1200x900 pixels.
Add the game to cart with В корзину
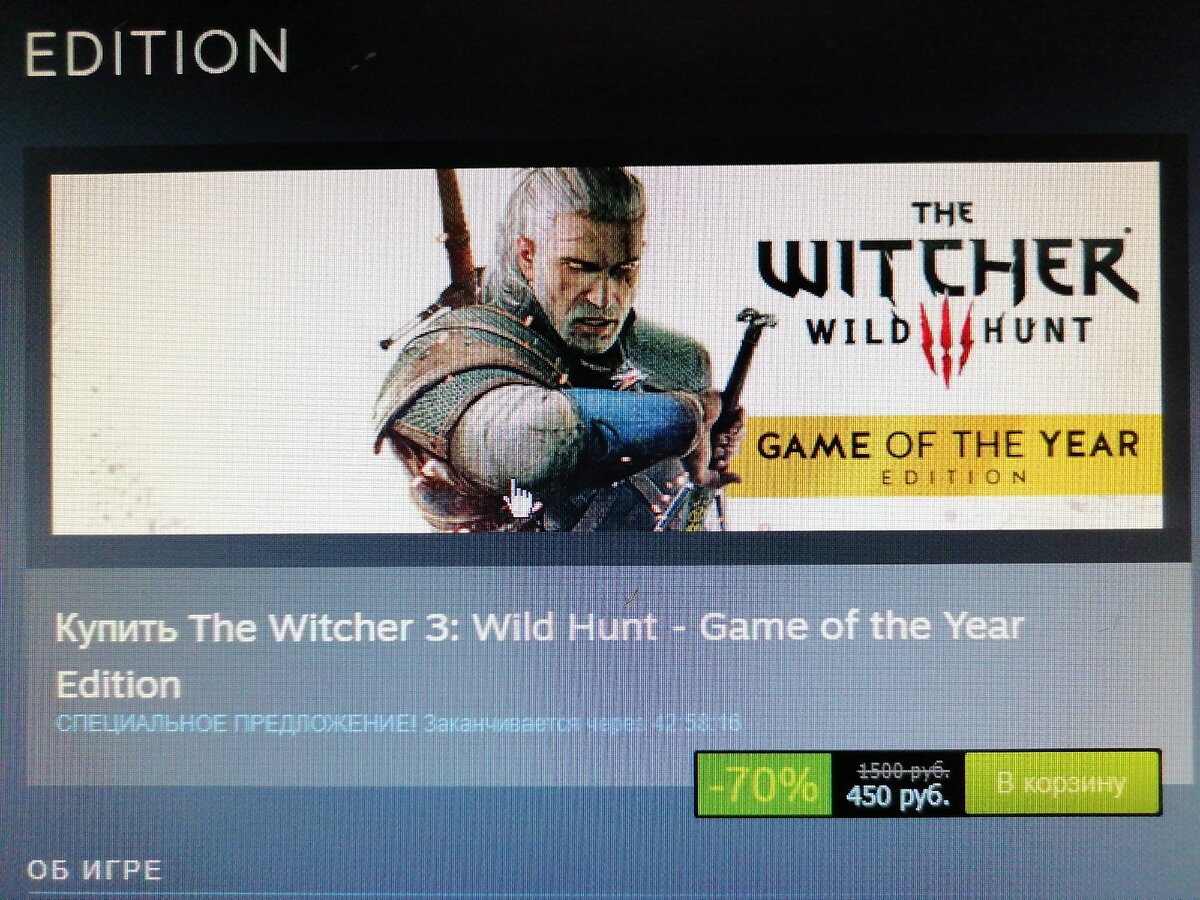tap(1062, 783)
